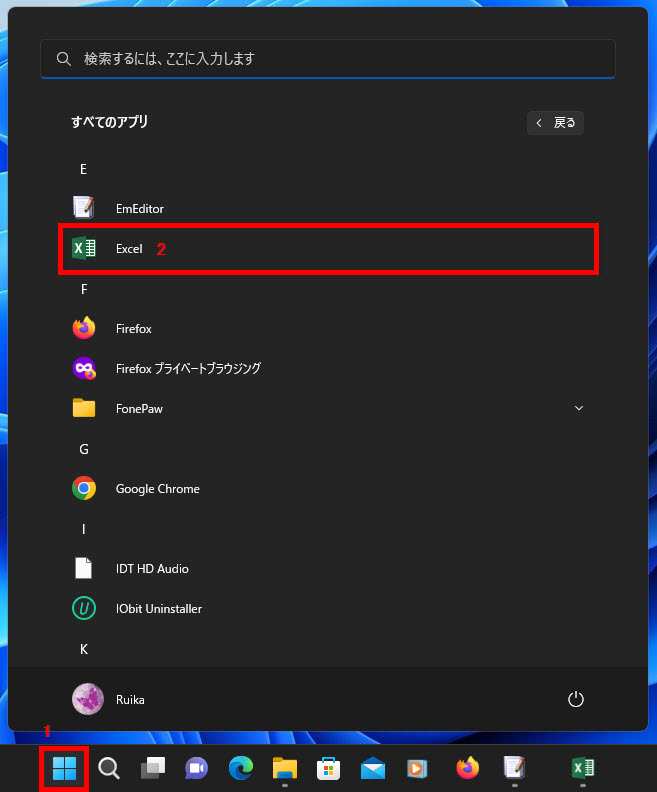Open Google Chrome from the list
Viewport: 657px width, 792px height.
[x=157, y=489]
